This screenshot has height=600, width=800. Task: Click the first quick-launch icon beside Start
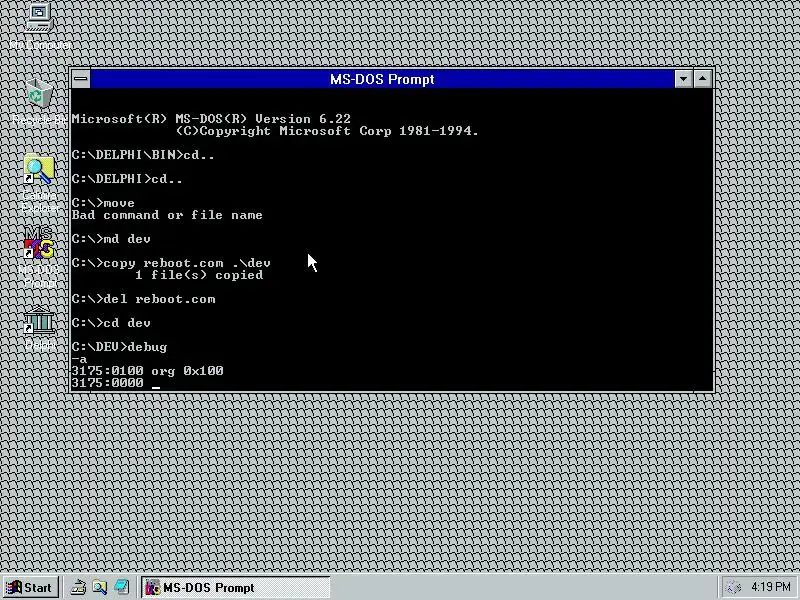[78, 587]
